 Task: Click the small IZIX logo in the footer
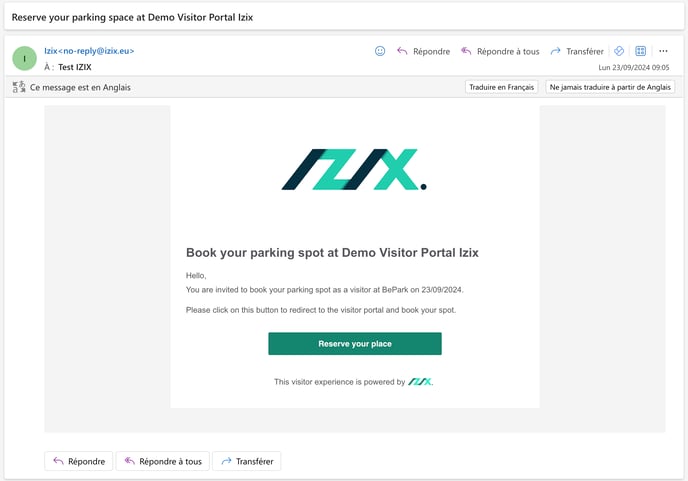420,382
